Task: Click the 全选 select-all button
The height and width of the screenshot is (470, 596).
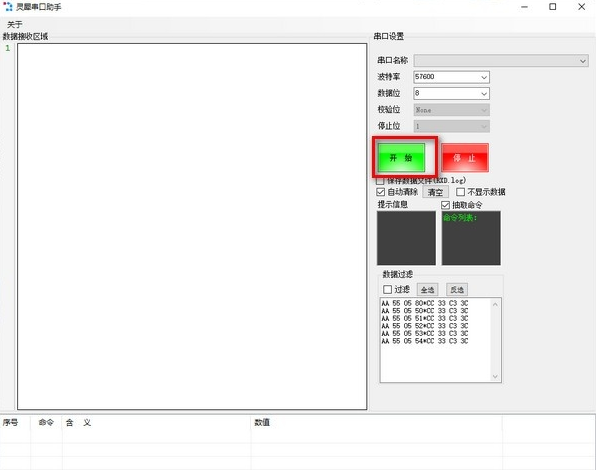Action: pos(427,290)
